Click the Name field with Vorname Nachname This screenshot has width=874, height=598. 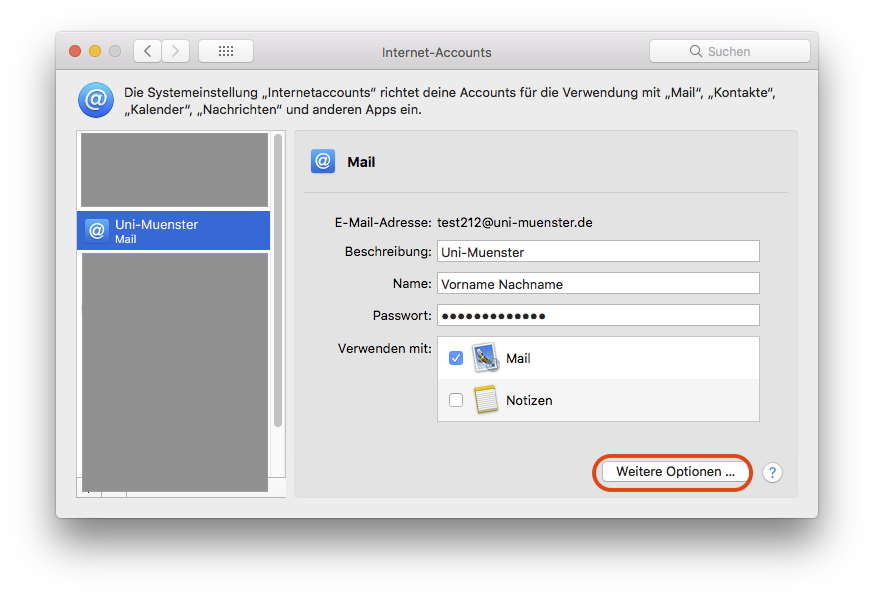(597, 284)
